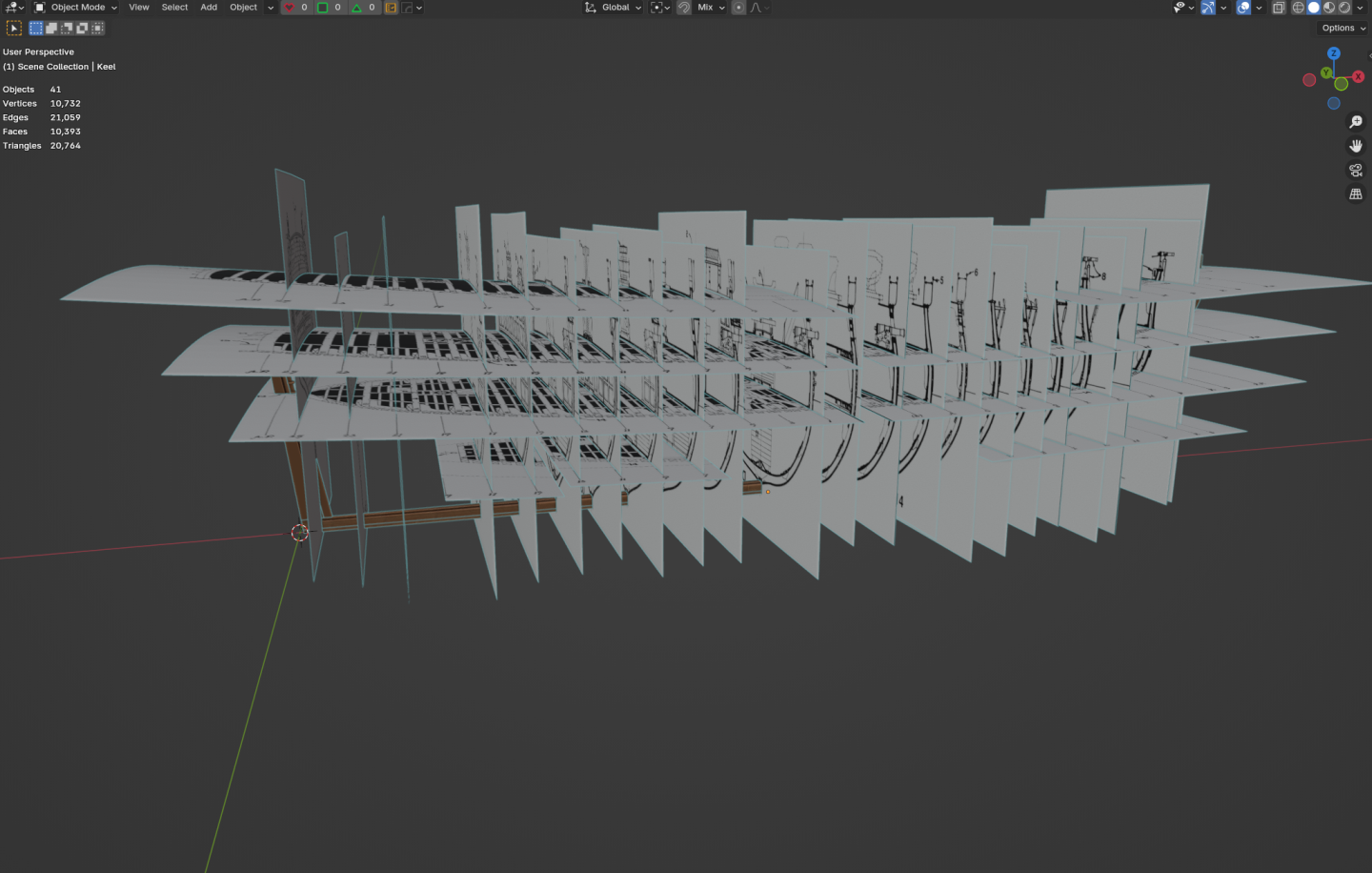Switch to material preview shading
Viewport: 1372px width, 873px height.
coord(1329,7)
